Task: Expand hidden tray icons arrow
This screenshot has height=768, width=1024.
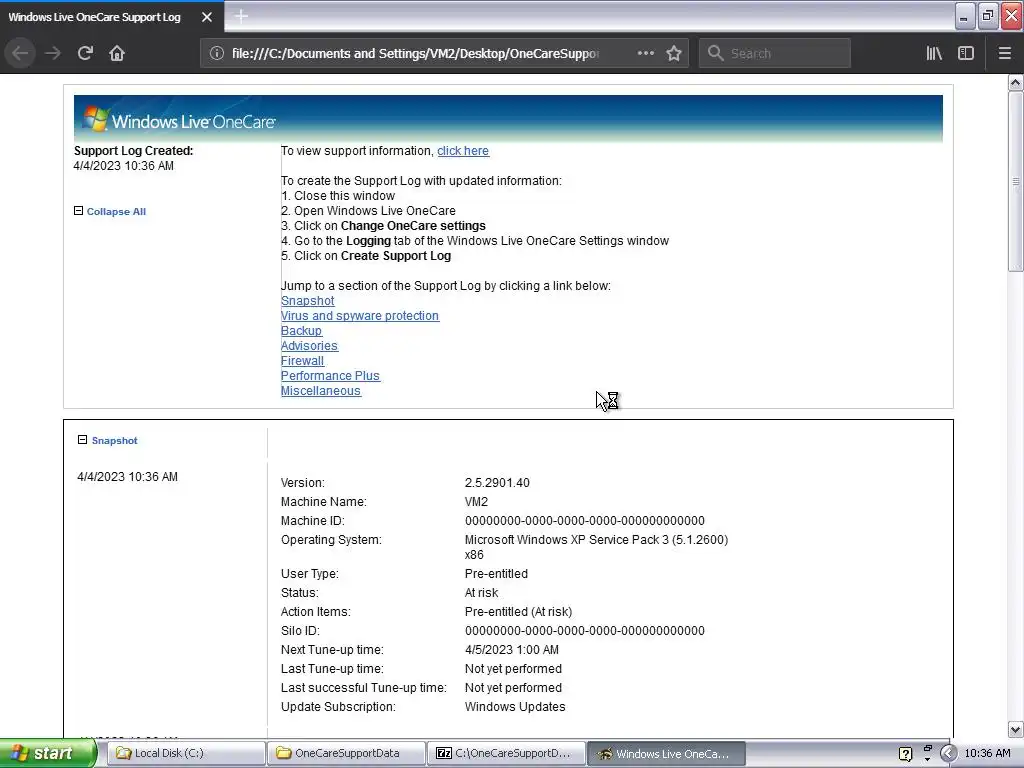Action: 948,754
